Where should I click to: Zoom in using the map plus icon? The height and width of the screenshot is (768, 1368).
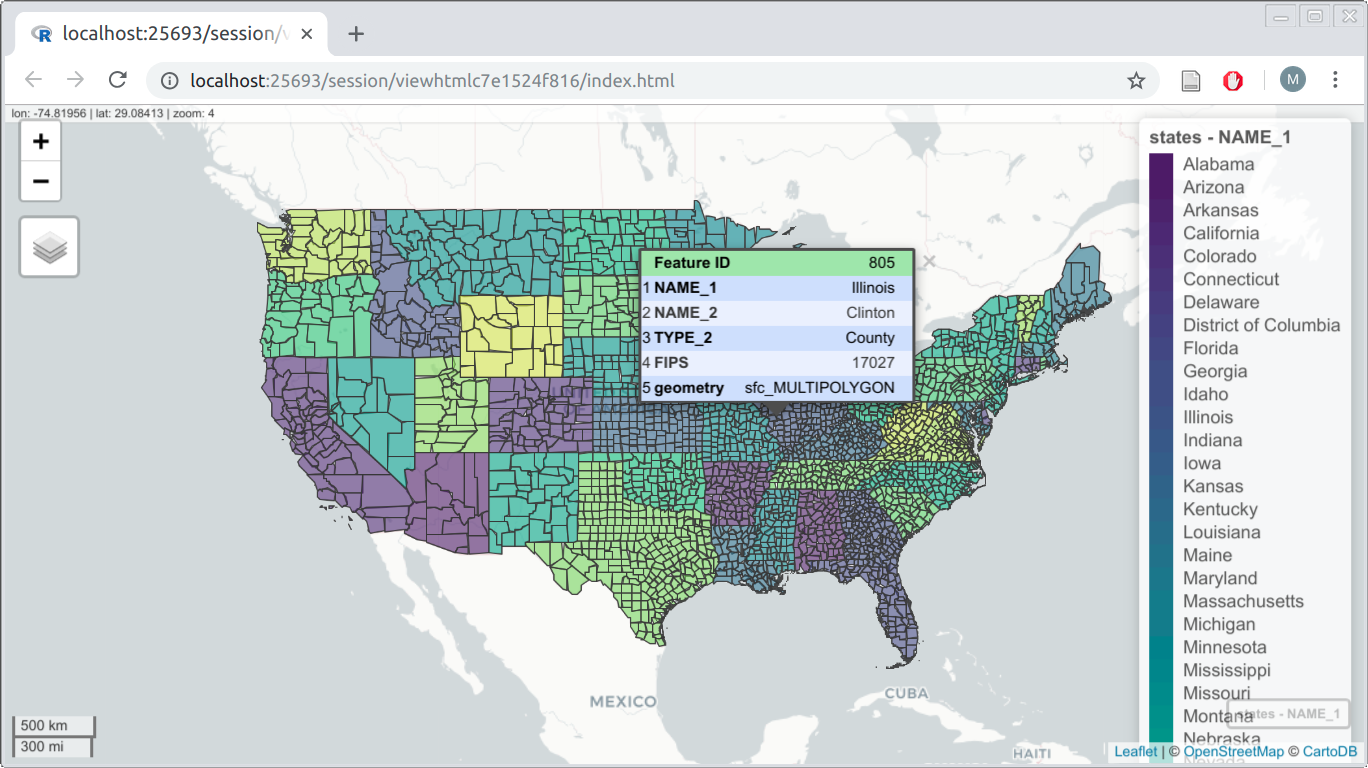(40, 141)
